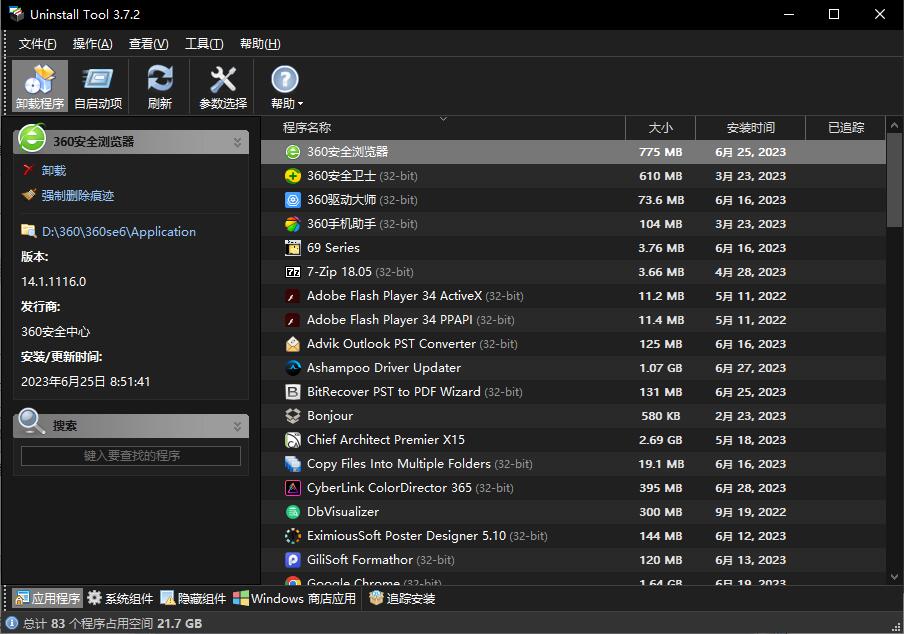Click the 强制删除痕迹 link
The width and height of the screenshot is (904, 634).
pyautogui.click(x=77, y=196)
